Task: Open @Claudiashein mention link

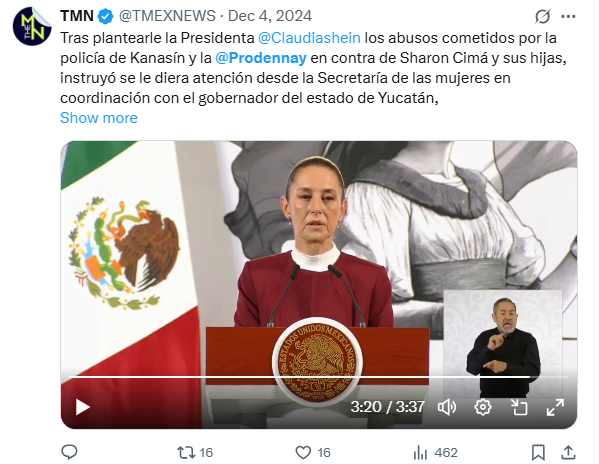Action: pyautogui.click(x=309, y=38)
